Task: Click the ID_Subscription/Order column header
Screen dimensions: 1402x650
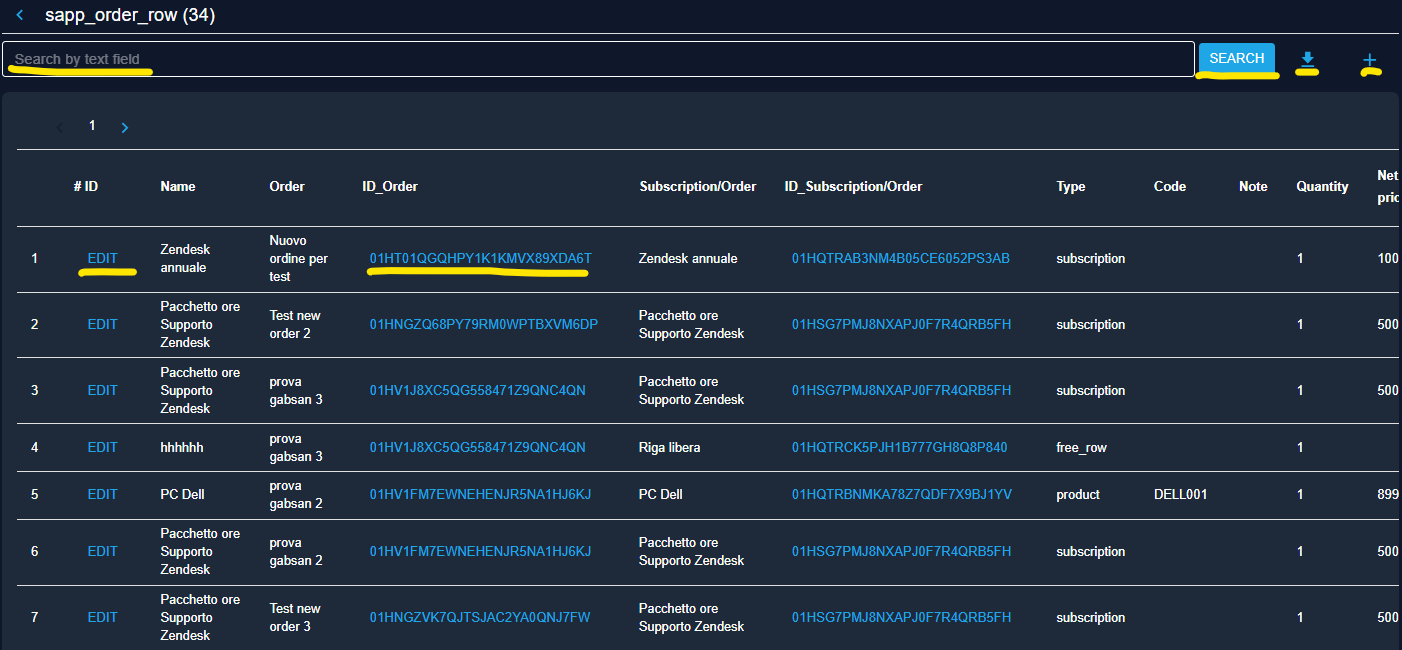Action: point(853,187)
